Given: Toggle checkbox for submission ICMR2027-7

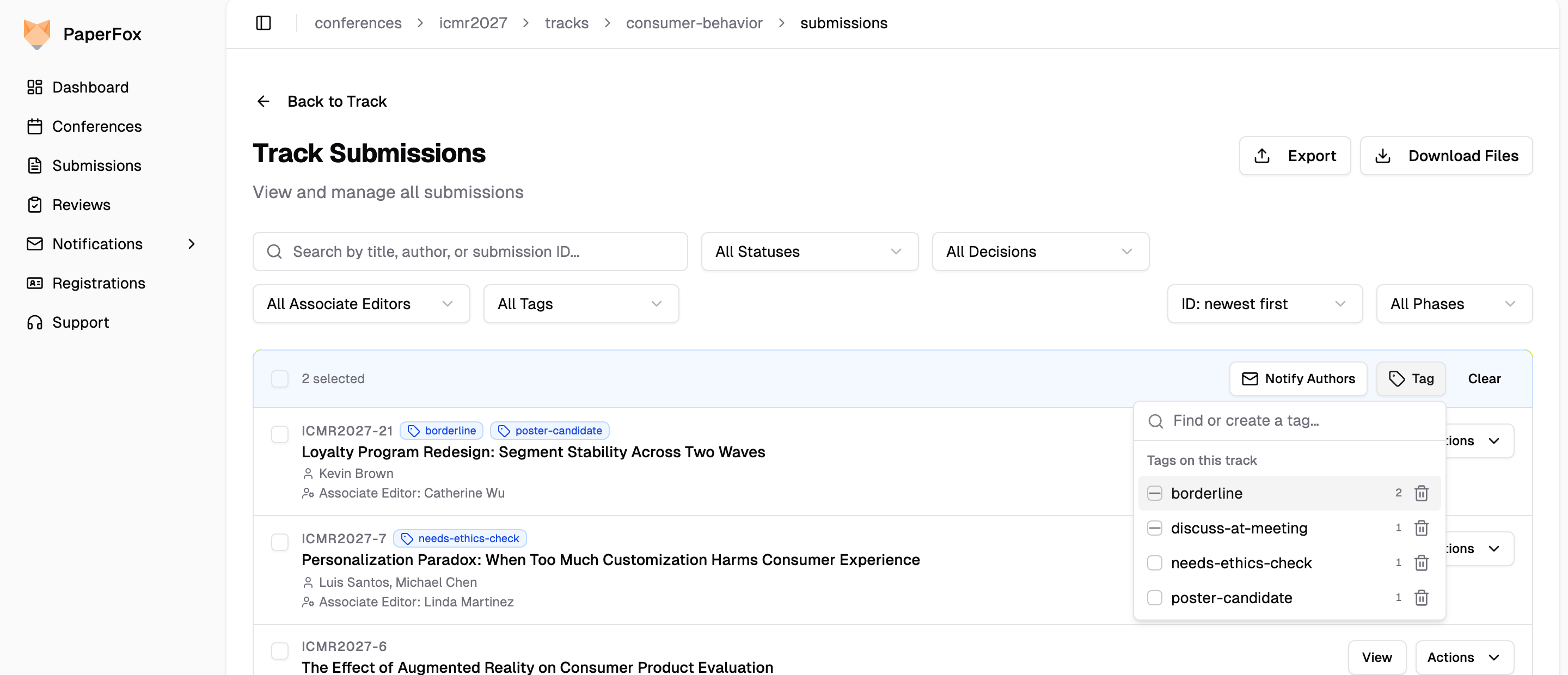Looking at the screenshot, I should [279, 542].
